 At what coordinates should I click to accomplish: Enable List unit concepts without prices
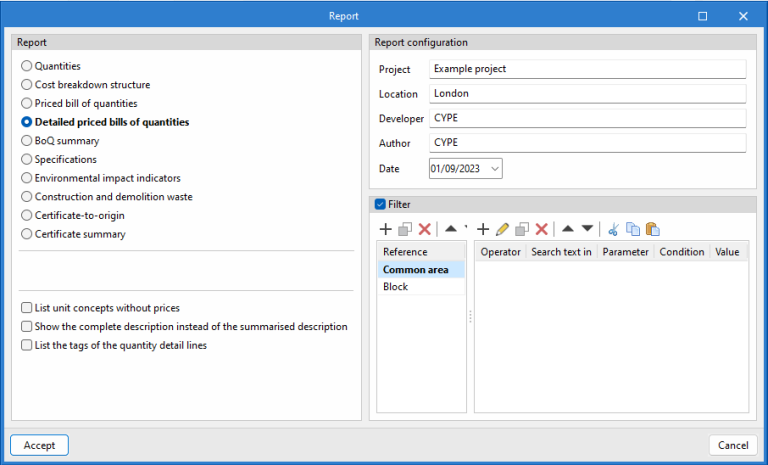[x=100, y=308]
